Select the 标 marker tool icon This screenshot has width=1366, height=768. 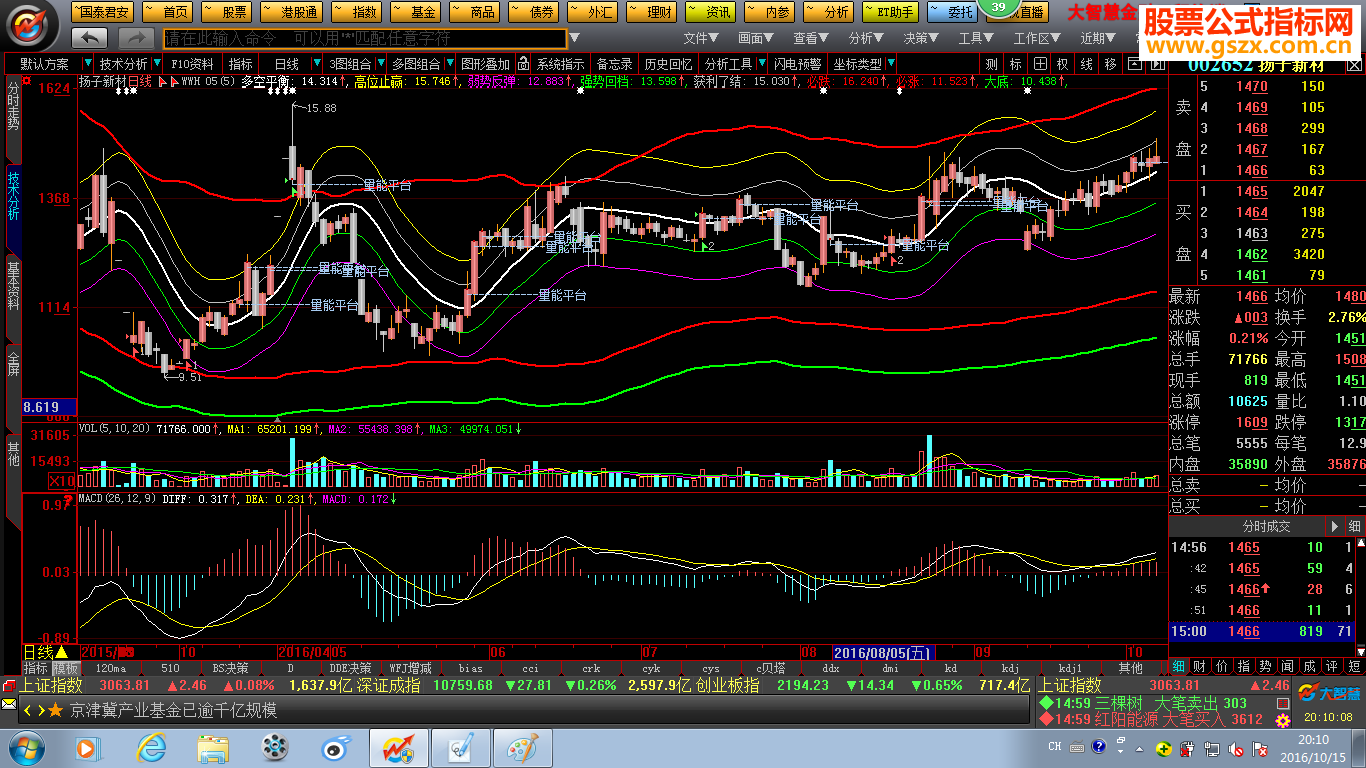[x=1015, y=64]
